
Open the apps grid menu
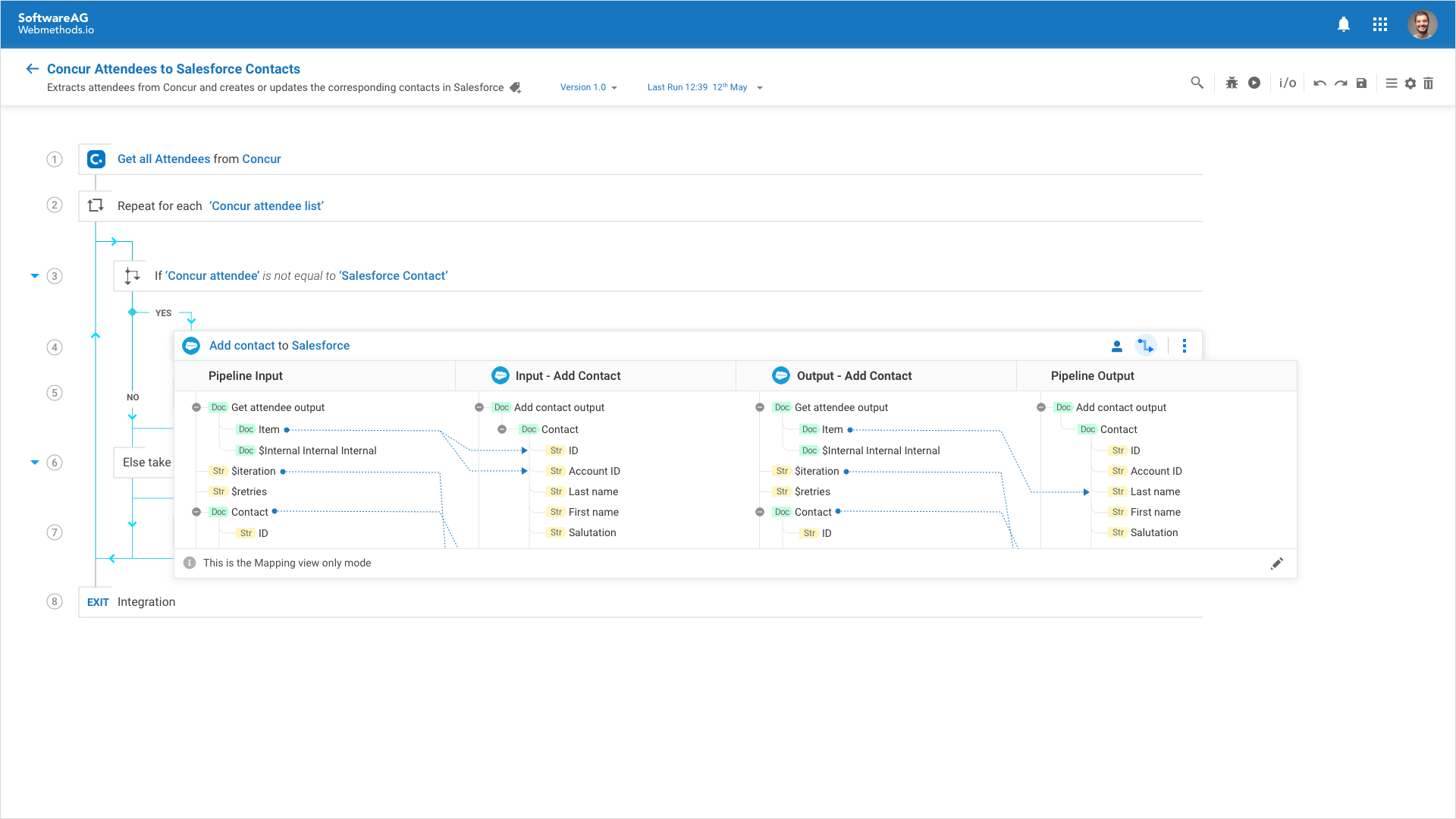tap(1380, 24)
